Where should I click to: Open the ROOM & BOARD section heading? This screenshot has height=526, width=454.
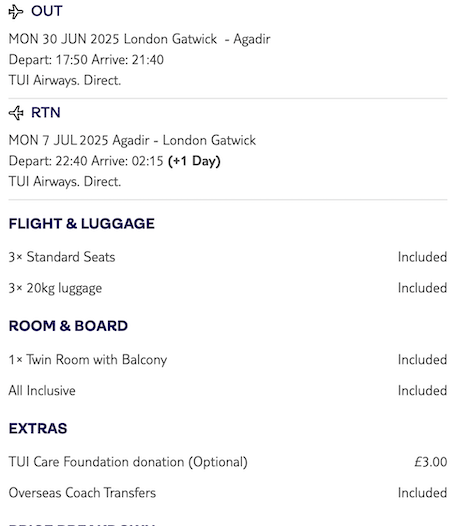point(68,326)
